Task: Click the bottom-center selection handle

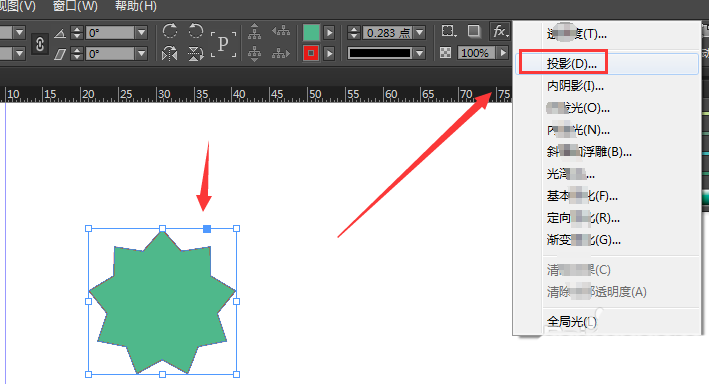Action: pyautogui.click(x=162, y=375)
